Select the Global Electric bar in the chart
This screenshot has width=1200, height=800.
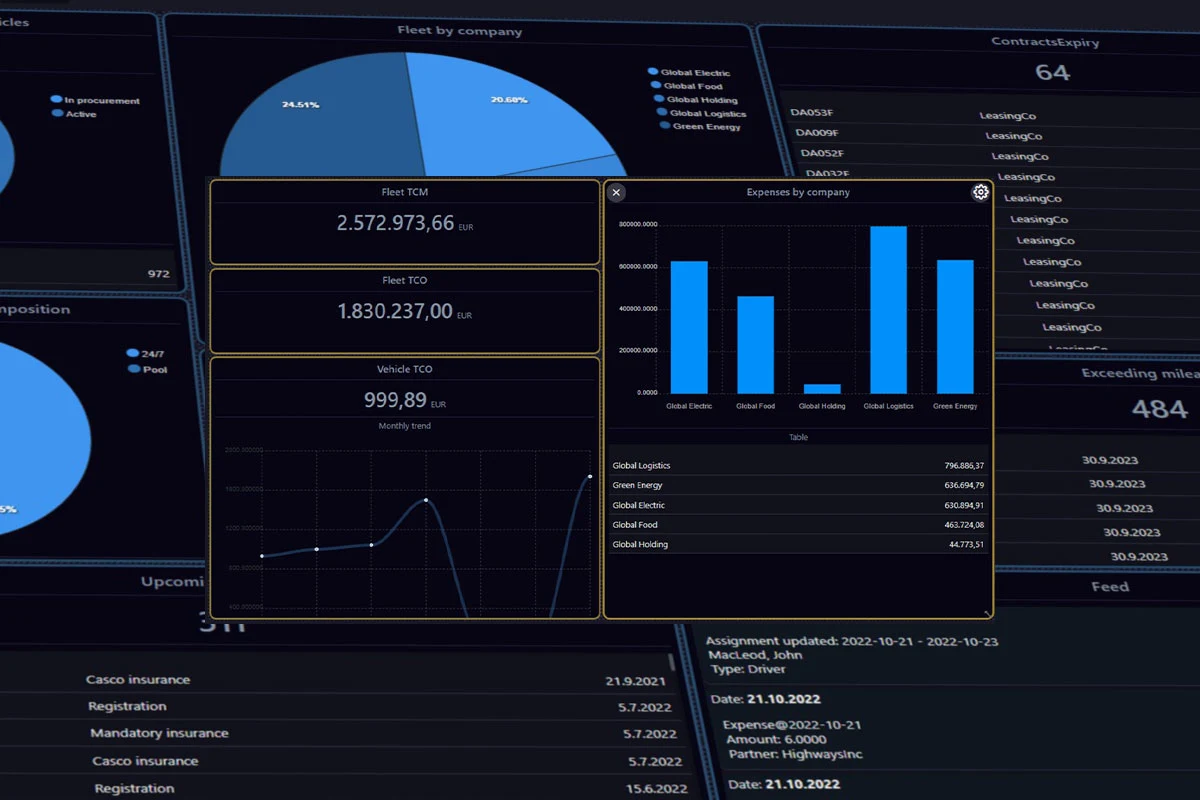[689, 327]
